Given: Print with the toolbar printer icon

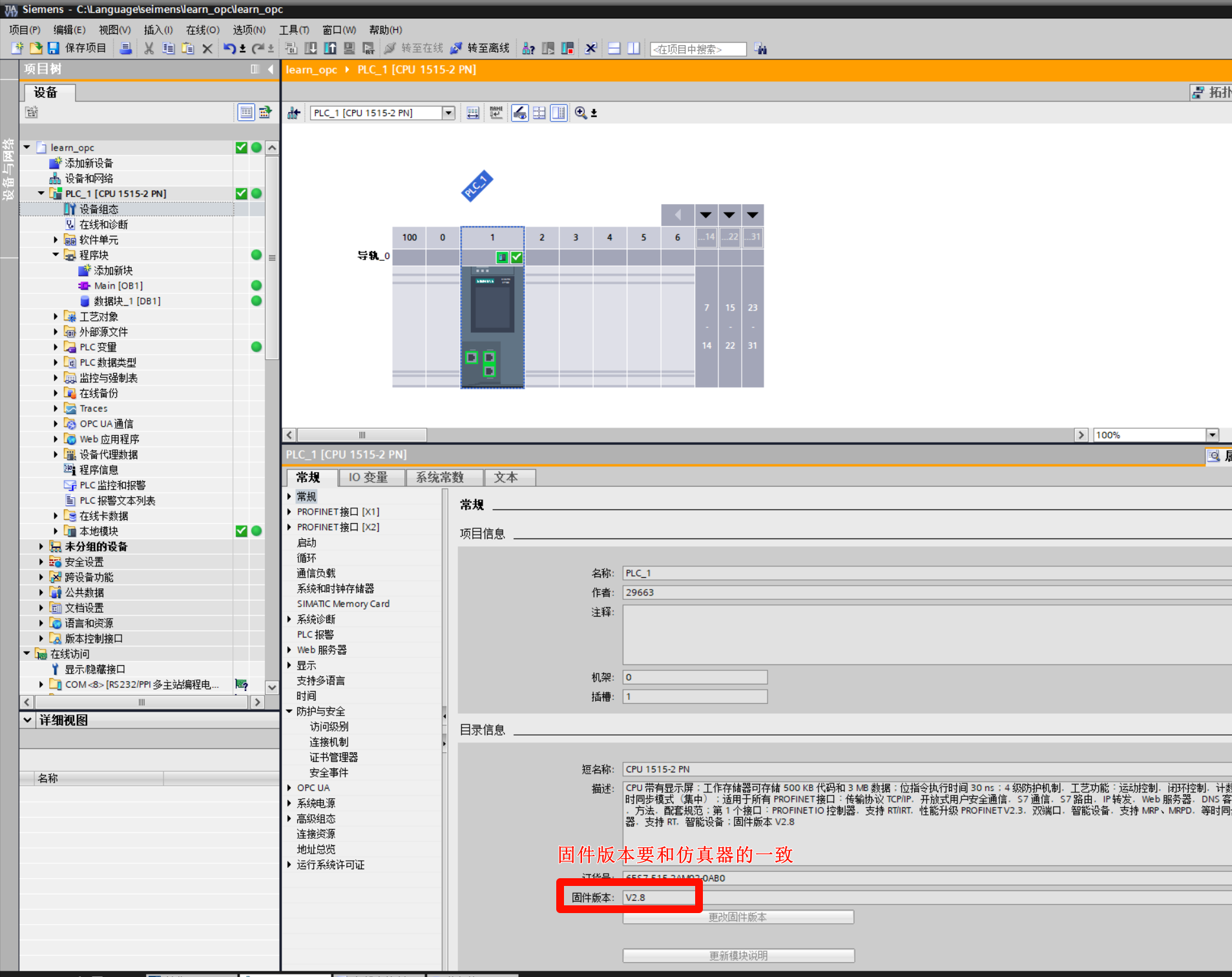Looking at the screenshot, I should point(126,48).
